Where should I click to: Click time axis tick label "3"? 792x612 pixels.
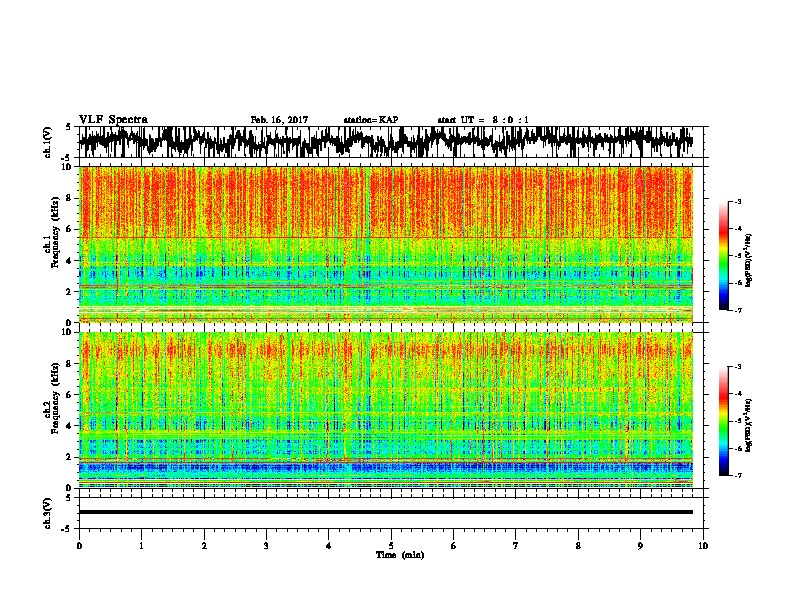tap(266, 546)
